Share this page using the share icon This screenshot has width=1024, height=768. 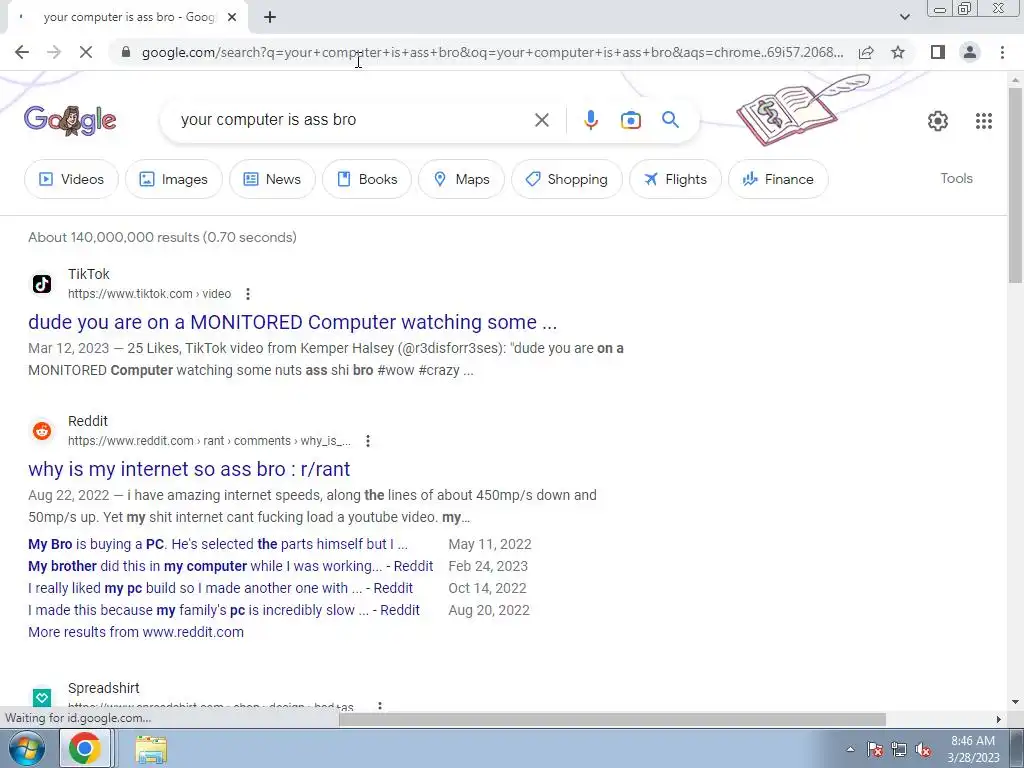pos(866,52)
